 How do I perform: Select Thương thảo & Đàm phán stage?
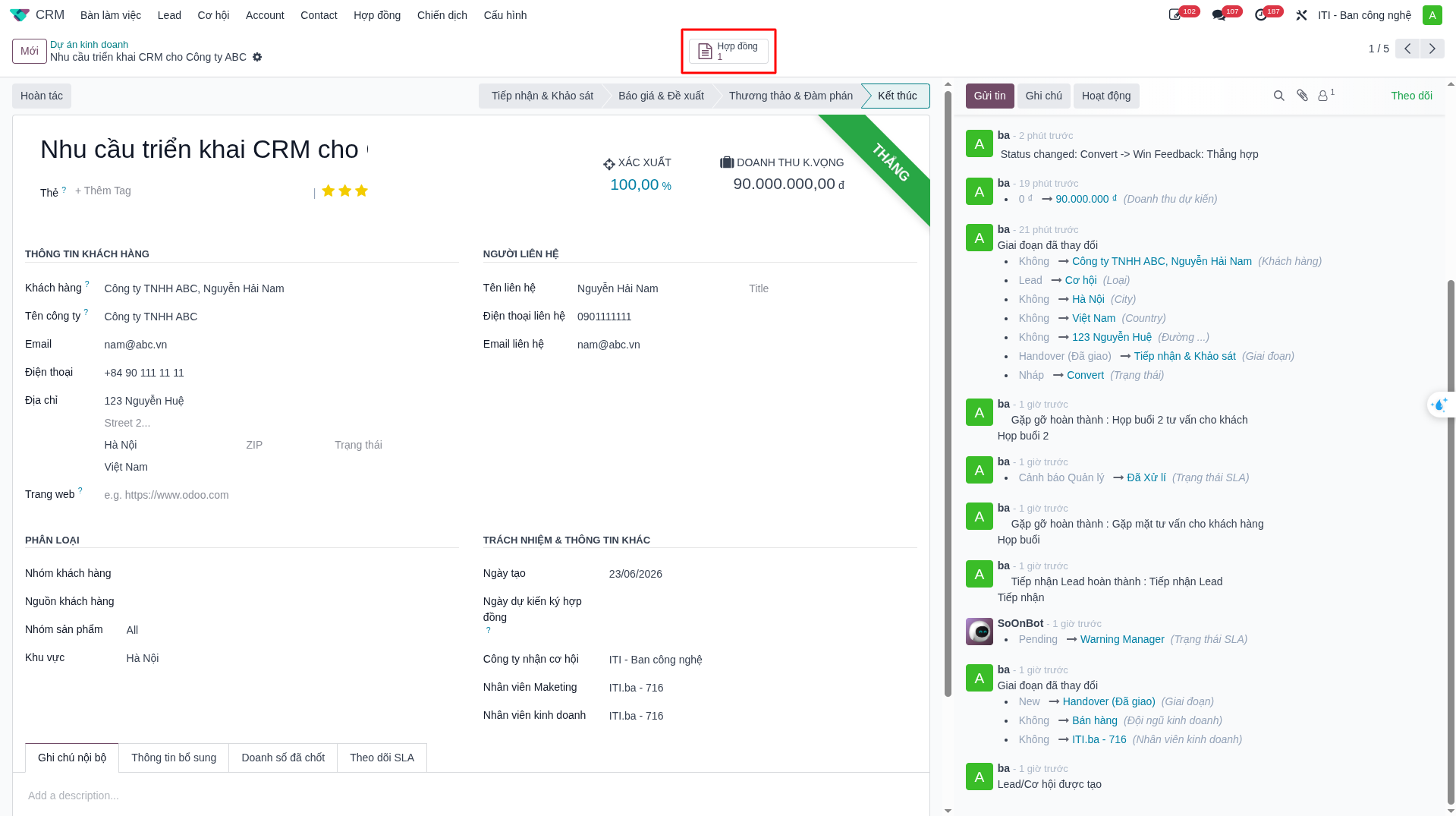coord(791,96)
